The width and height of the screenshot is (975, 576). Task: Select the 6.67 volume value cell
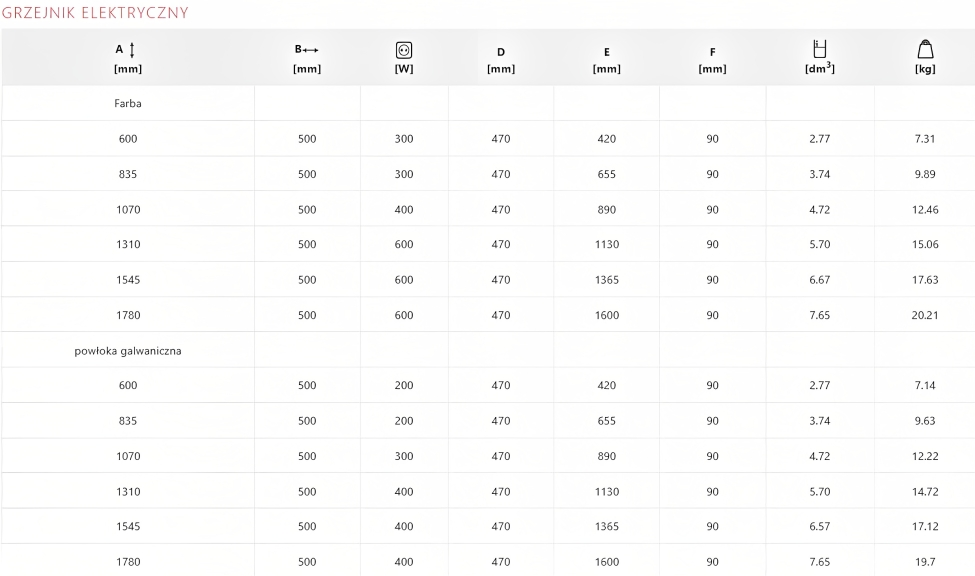(x=820, y=280)
